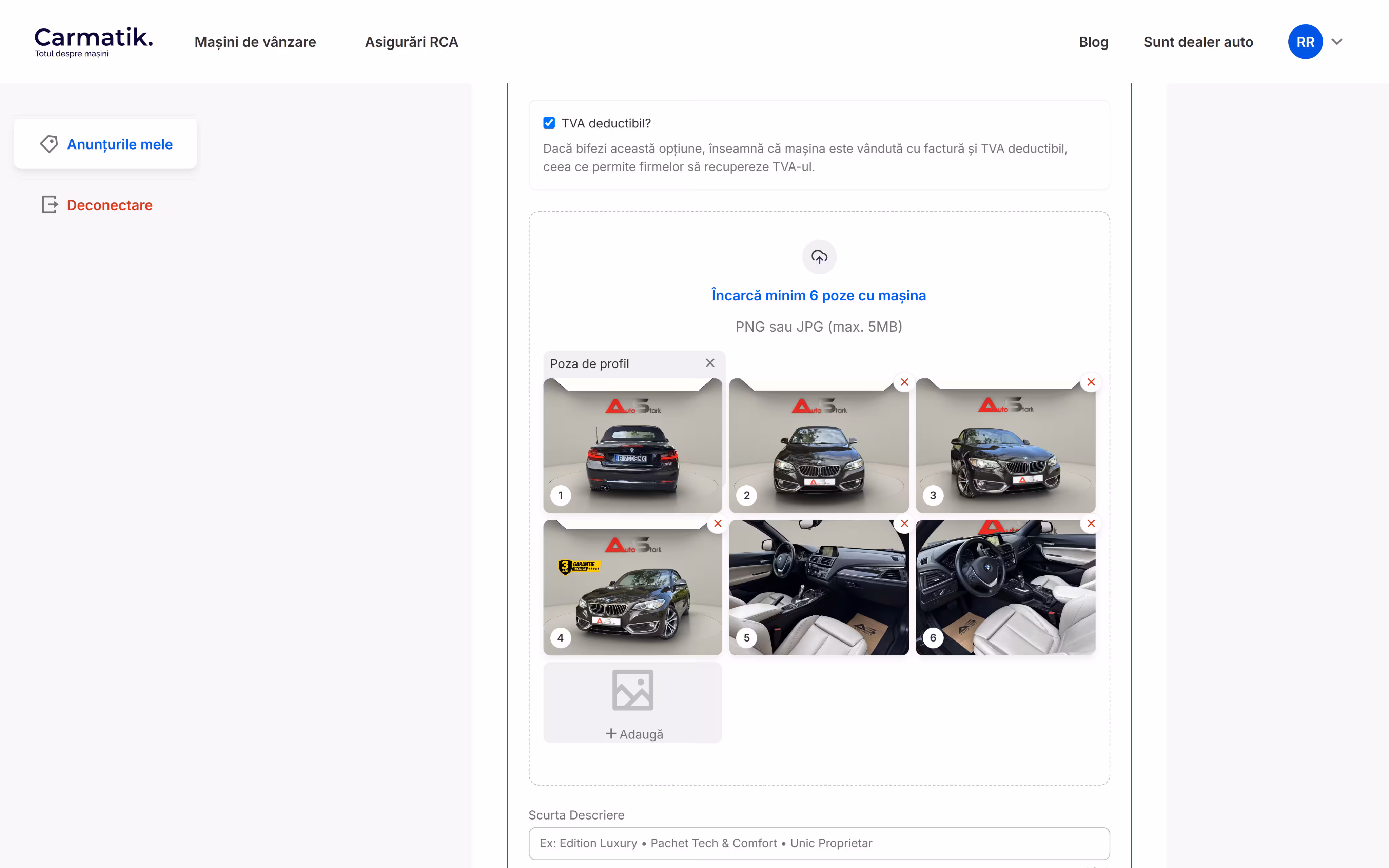
Task: Click the number 1 badge on first photo
Action: [561, 495]
